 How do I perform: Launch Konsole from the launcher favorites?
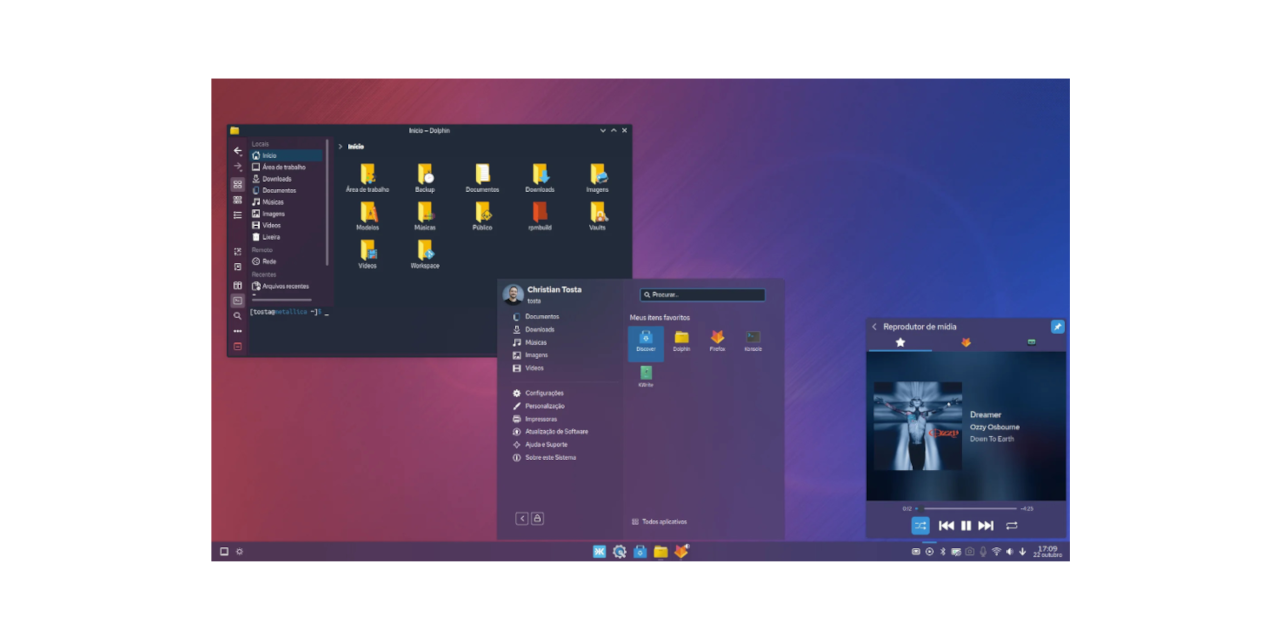753,342
